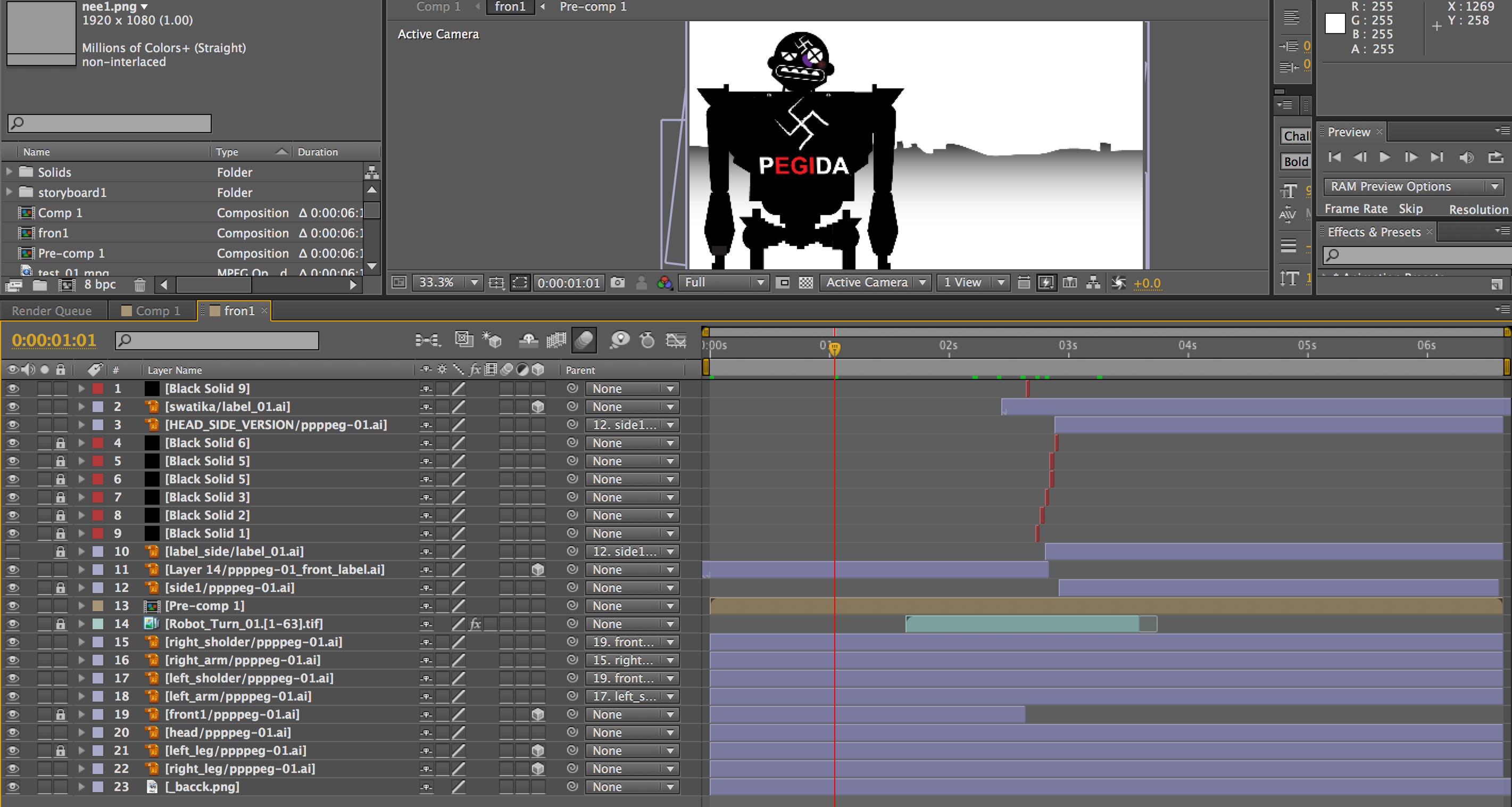The width and height of the screenshot is (1512, 807).
Task: Expand the Solids folder in project
Action: (9, 172)
